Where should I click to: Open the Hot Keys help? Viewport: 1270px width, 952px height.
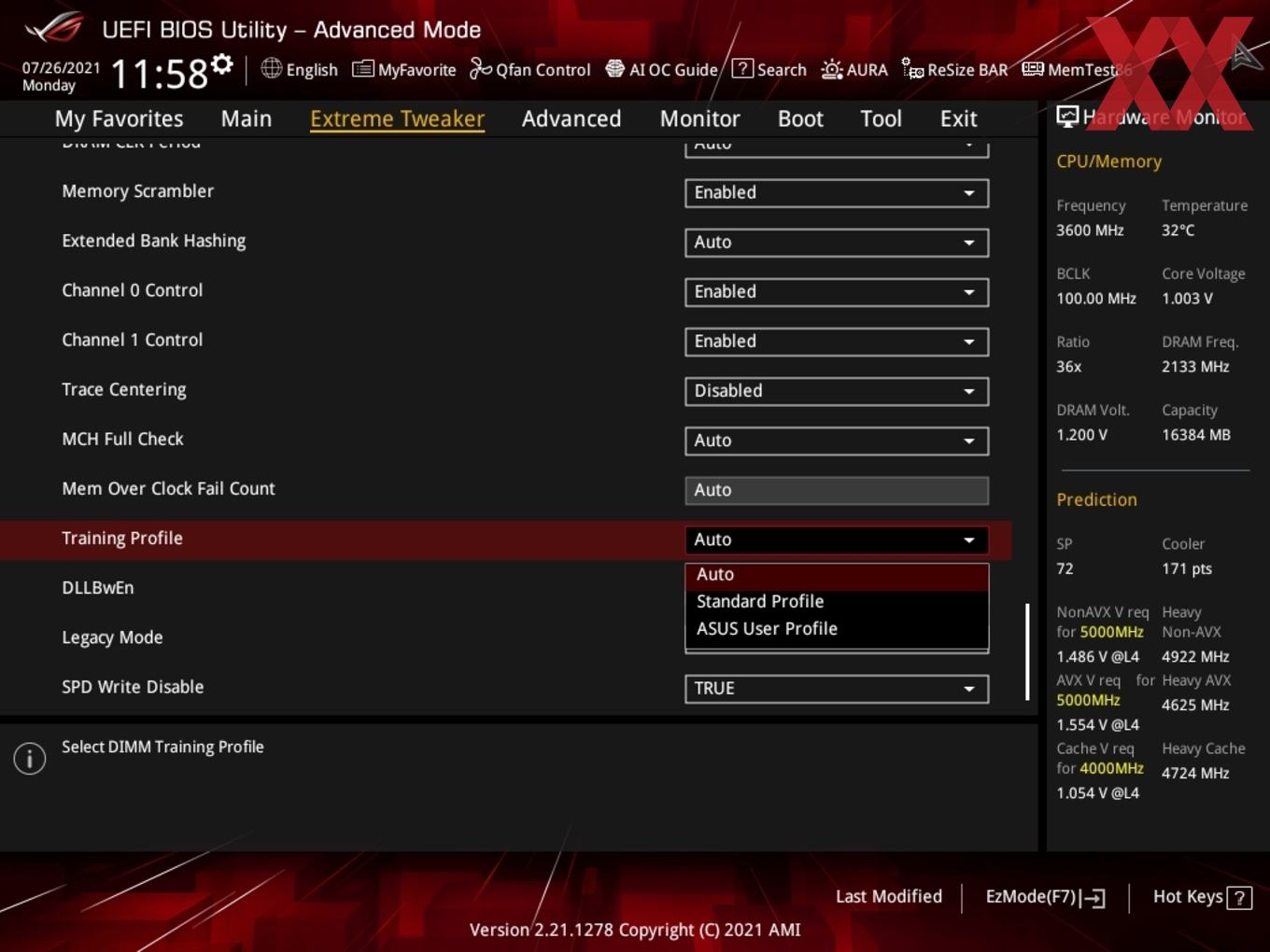click(x=1202, y=897)
